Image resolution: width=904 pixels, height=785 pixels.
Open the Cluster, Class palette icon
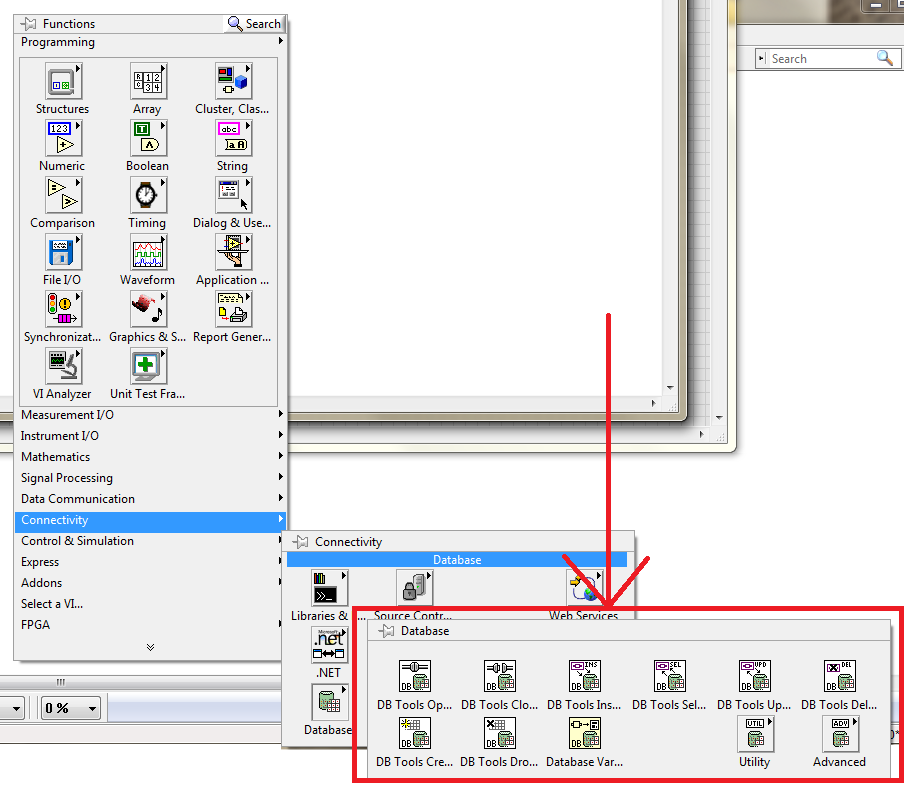(233, 81)
